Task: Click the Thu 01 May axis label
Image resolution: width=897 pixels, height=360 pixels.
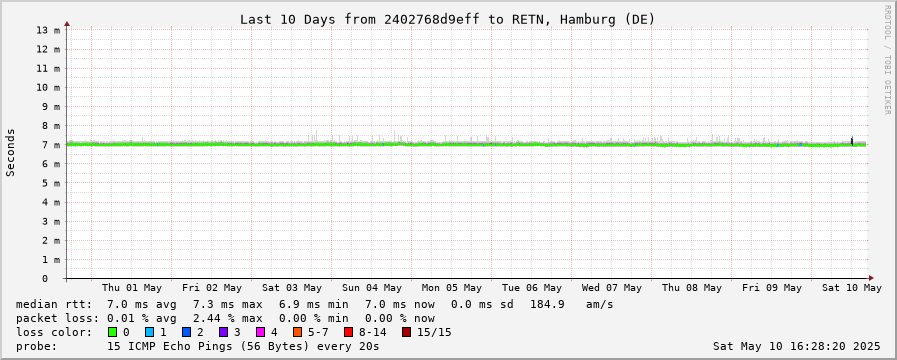Action: (132, 288)
